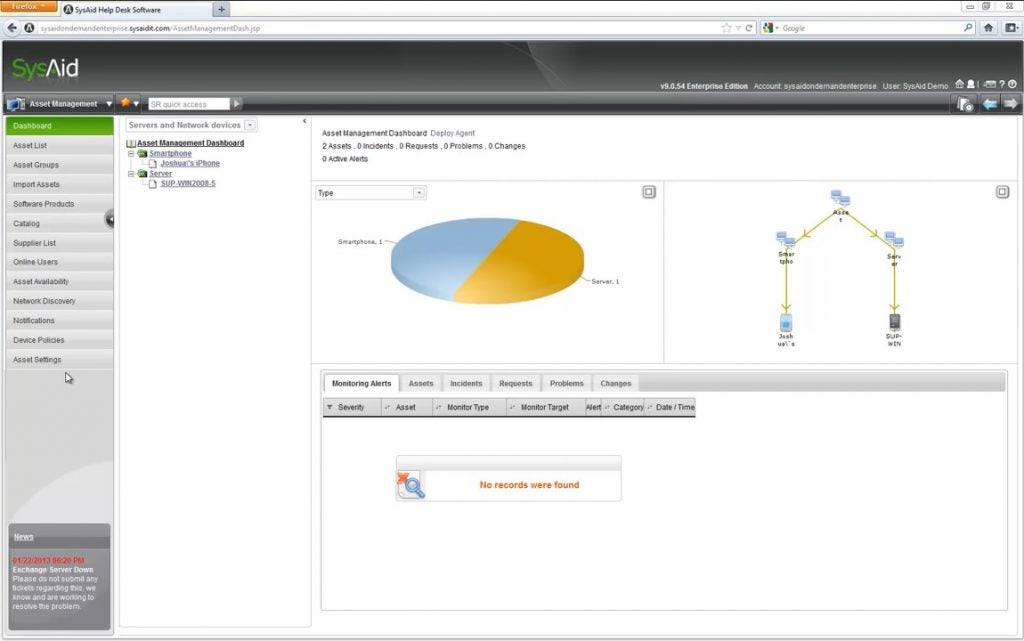Collapse the Smartphone tree node

130,153
